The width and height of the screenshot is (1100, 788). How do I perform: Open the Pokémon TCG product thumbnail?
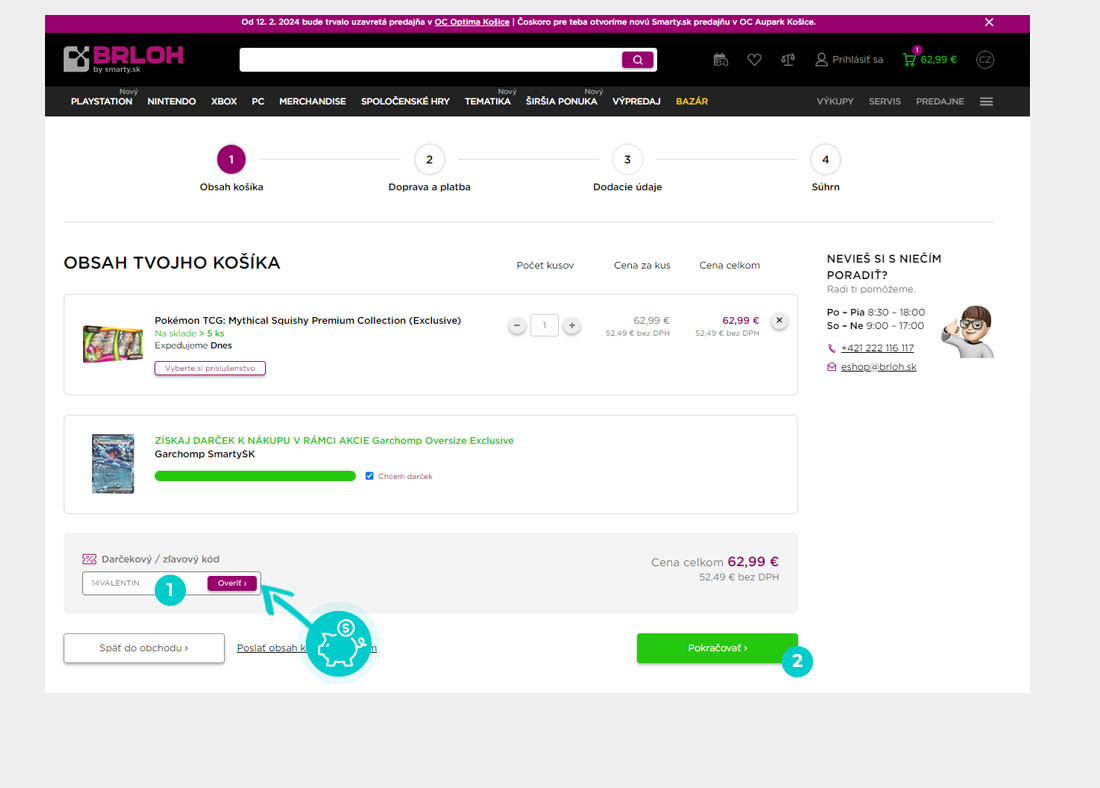tap(113, 344)
